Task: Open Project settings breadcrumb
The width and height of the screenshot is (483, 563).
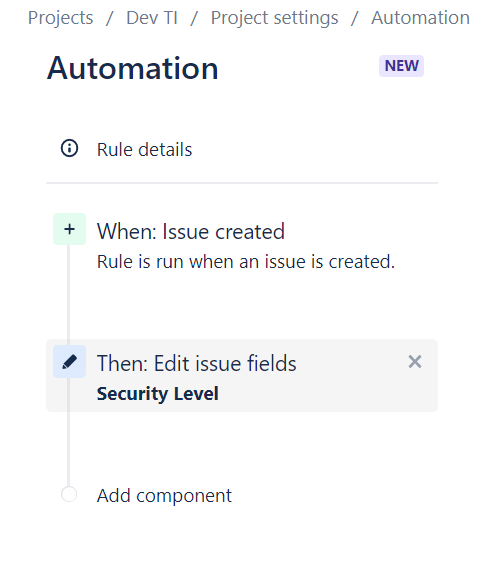Action: coord(274,18)
